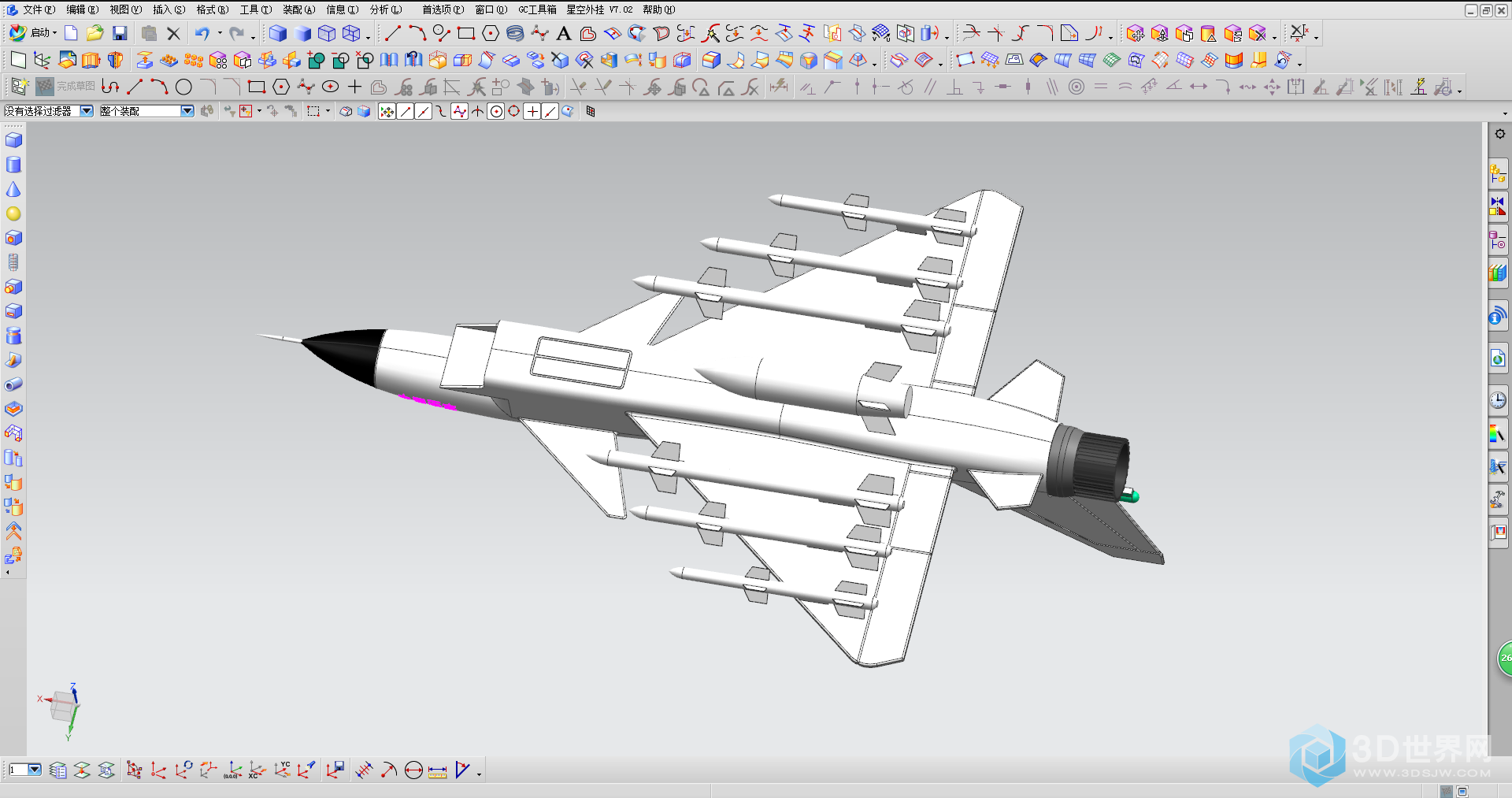Viewport: 1512px width, 798px height.
Task: Save the part with the floppy disk icon
Action: [120, 33]
